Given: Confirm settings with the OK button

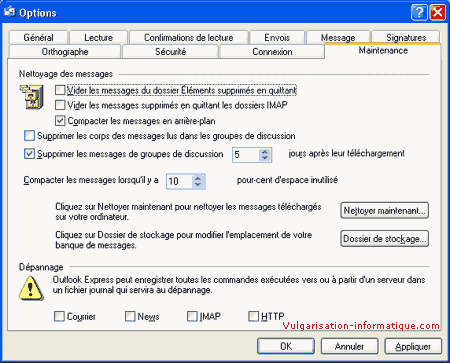Looking at the screenshot, I should (286, 346).
